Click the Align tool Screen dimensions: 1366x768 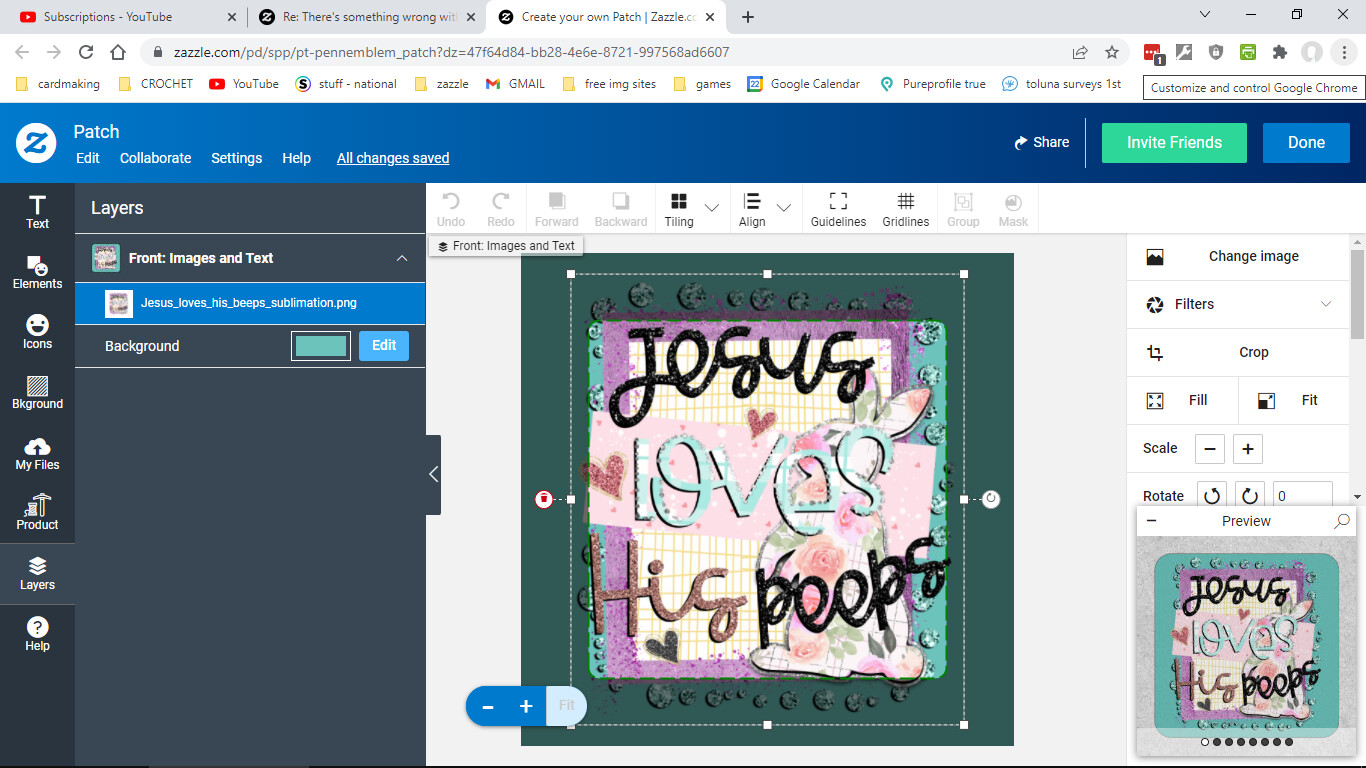click(x=752, y=209)
